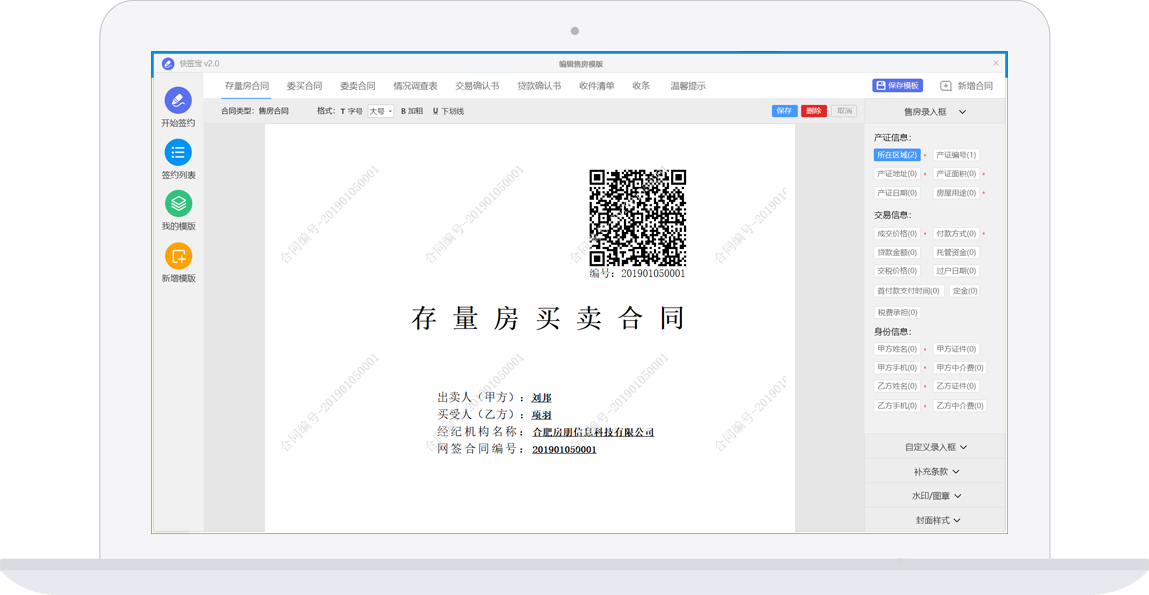Image resolution: width=1149 pixels, height=595 pixels.
Task: Toggle the 所在区域(2) field tag
Action: click(x=896, y=155)
